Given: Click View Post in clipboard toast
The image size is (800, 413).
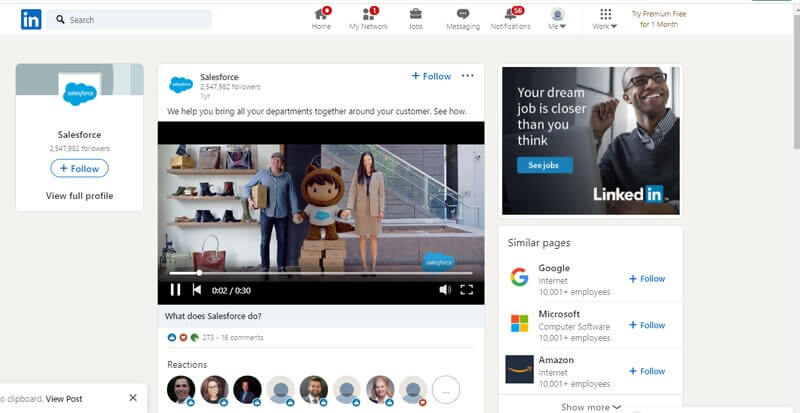Looking at the screenshot, I should point(64,399).
